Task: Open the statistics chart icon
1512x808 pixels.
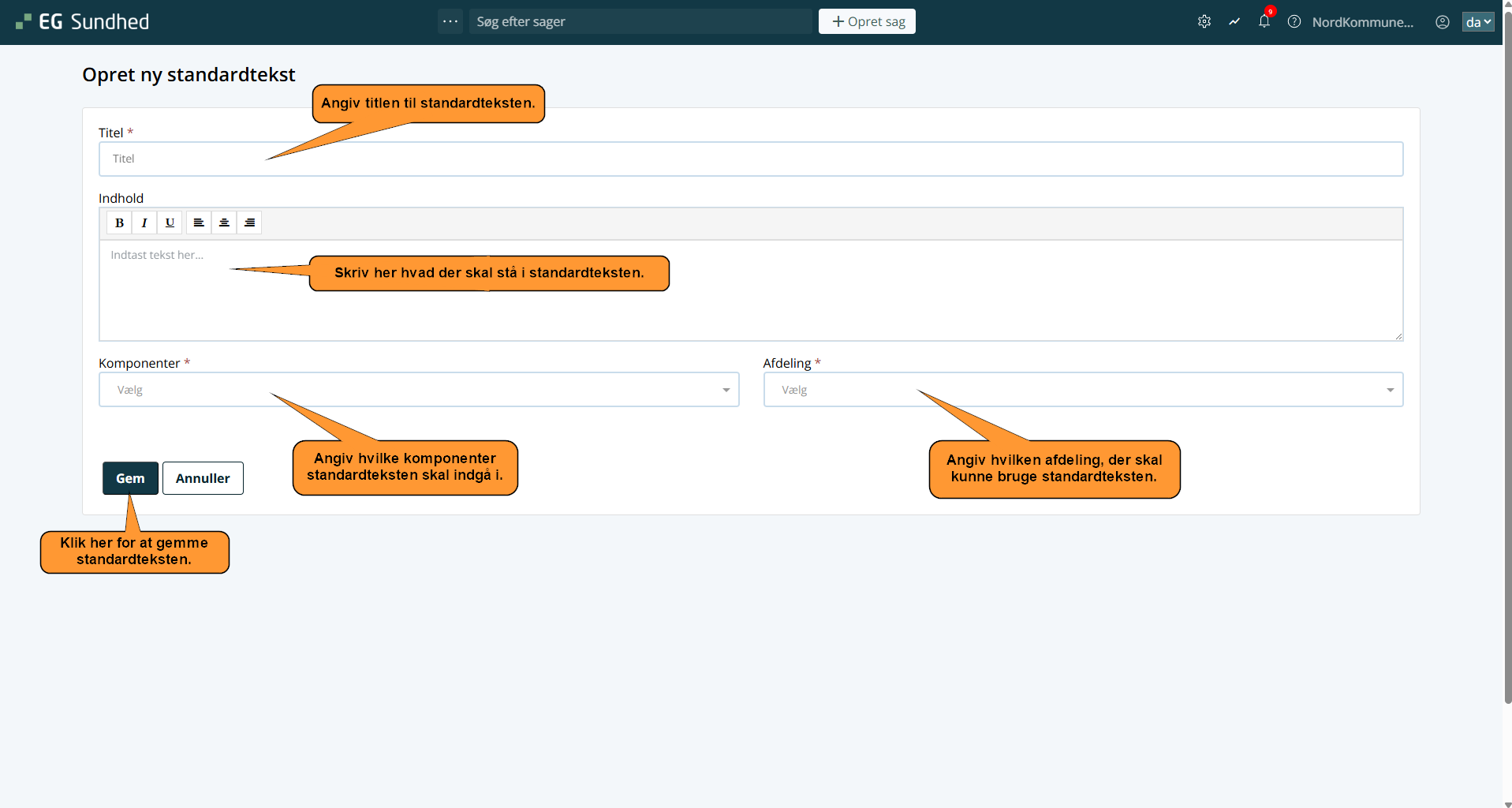Action: click(x=1234, y=22)
